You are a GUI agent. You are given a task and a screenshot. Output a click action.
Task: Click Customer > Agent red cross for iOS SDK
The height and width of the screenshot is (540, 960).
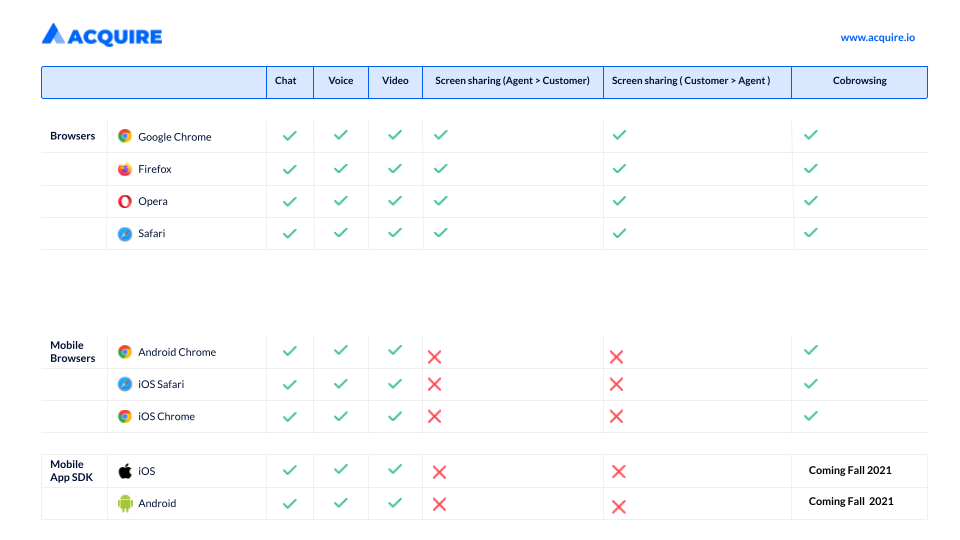click(619, 471)
